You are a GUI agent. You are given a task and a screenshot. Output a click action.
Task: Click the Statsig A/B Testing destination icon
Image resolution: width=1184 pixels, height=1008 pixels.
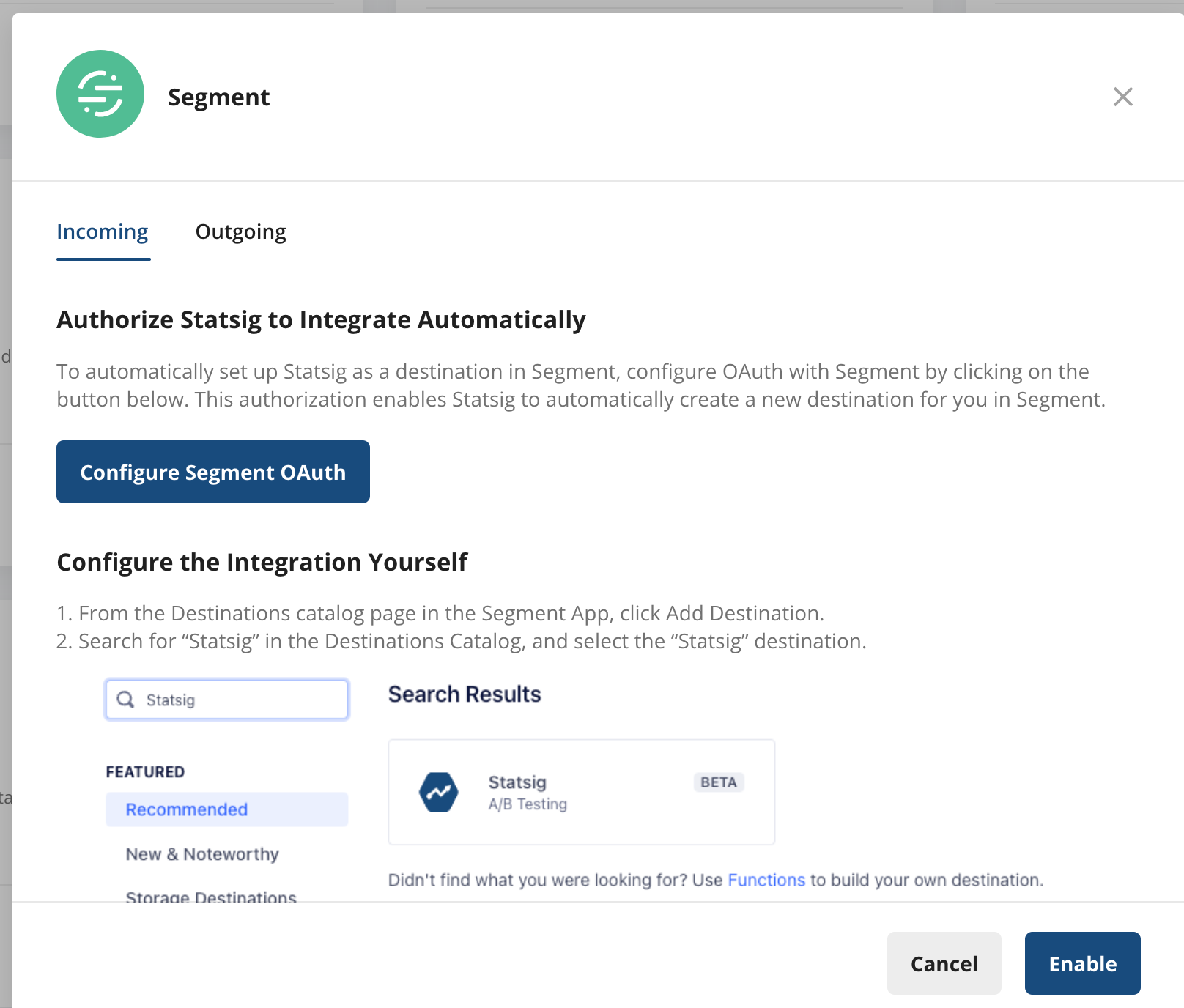(x=437, y=791)
